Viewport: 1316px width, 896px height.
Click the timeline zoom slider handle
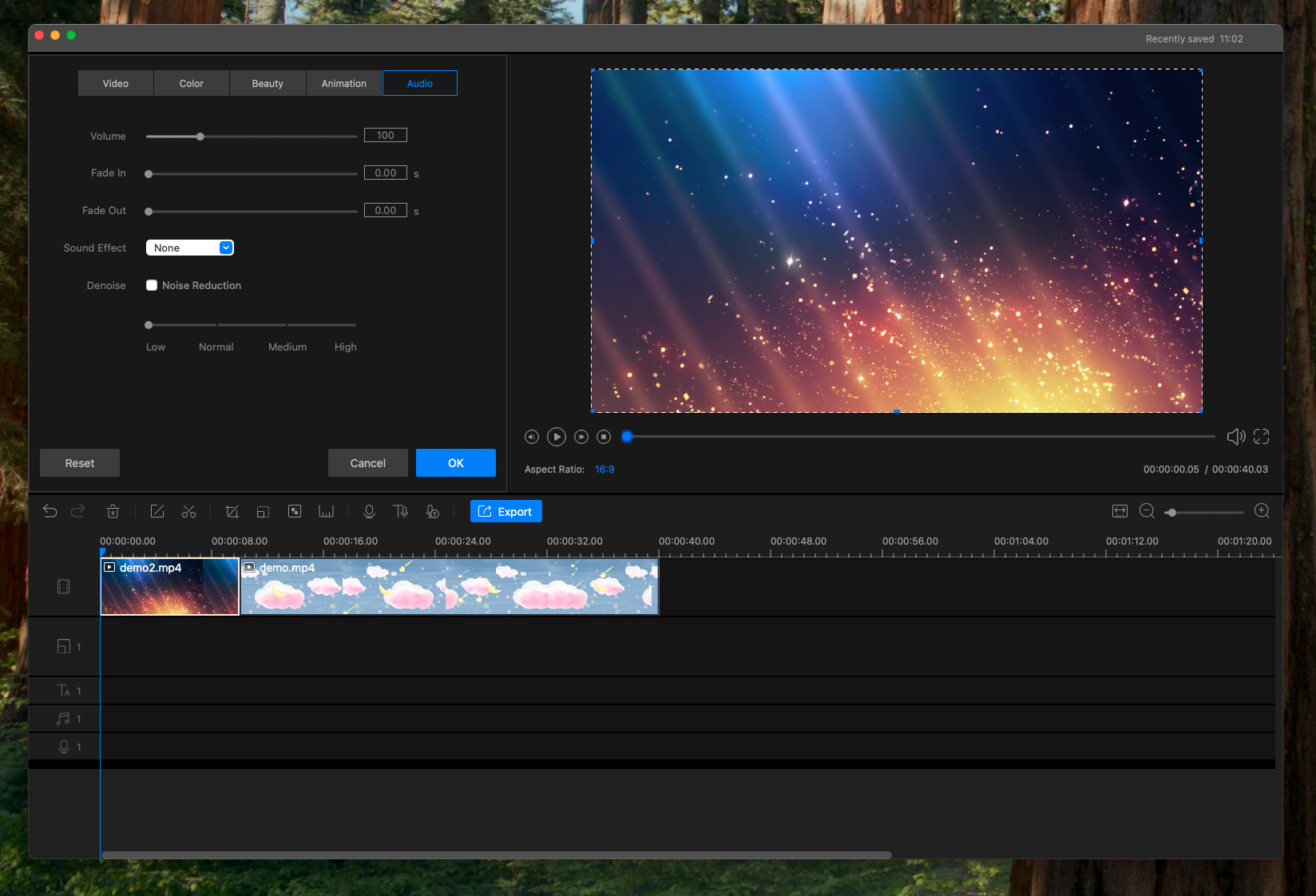1171,513
